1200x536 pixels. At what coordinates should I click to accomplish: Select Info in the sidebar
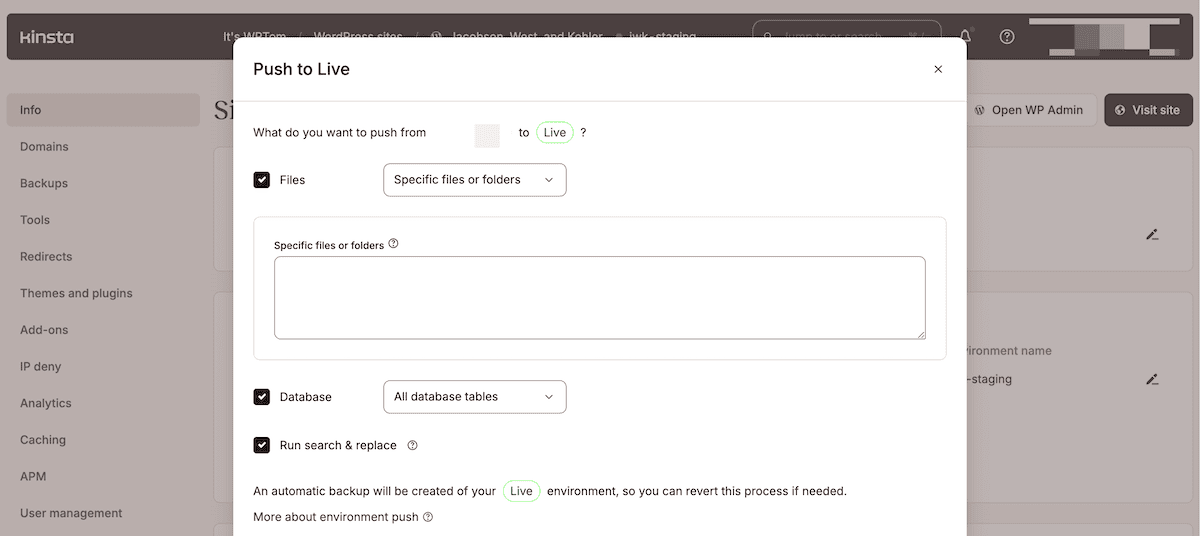[103, 110]
